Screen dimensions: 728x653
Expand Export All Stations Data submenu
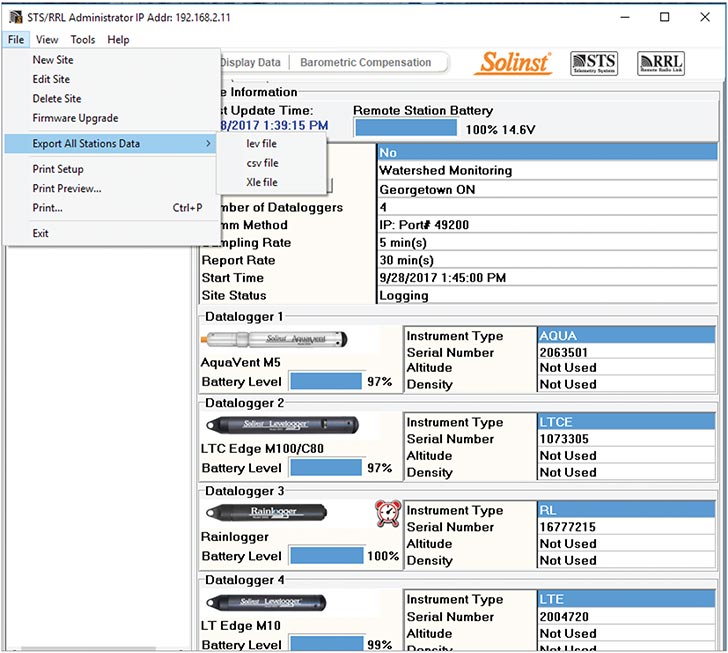click(x=110, y=144)
